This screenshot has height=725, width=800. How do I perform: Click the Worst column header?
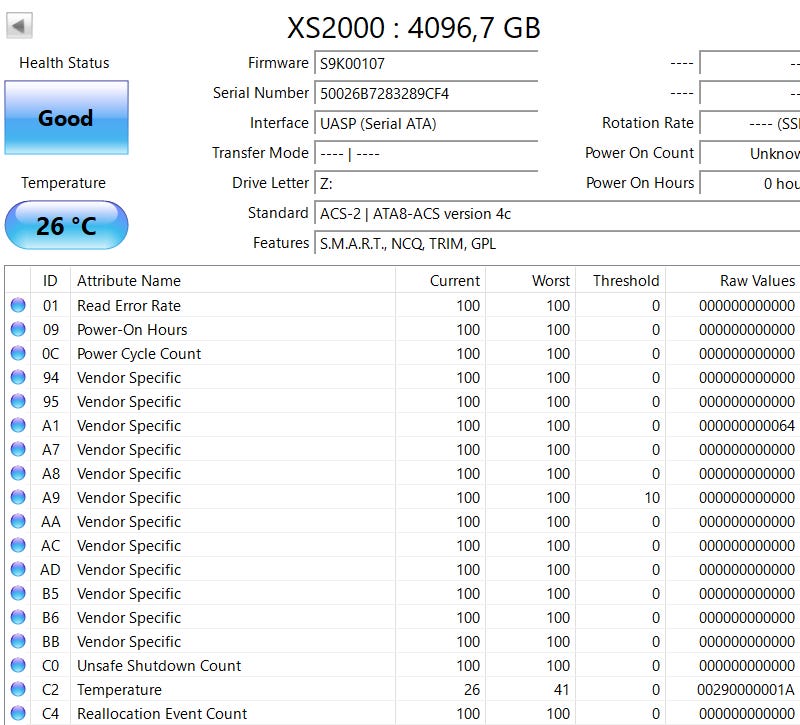(x=530, y=281)
